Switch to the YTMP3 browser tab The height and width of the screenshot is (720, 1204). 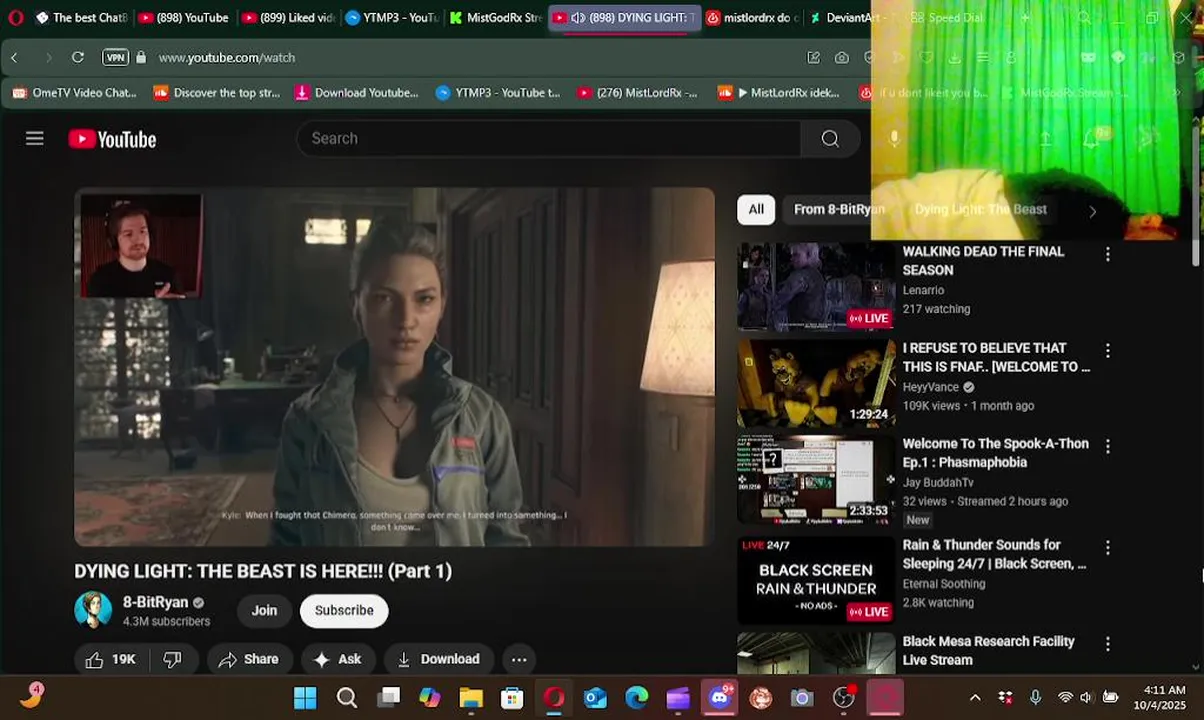(392, 17)
